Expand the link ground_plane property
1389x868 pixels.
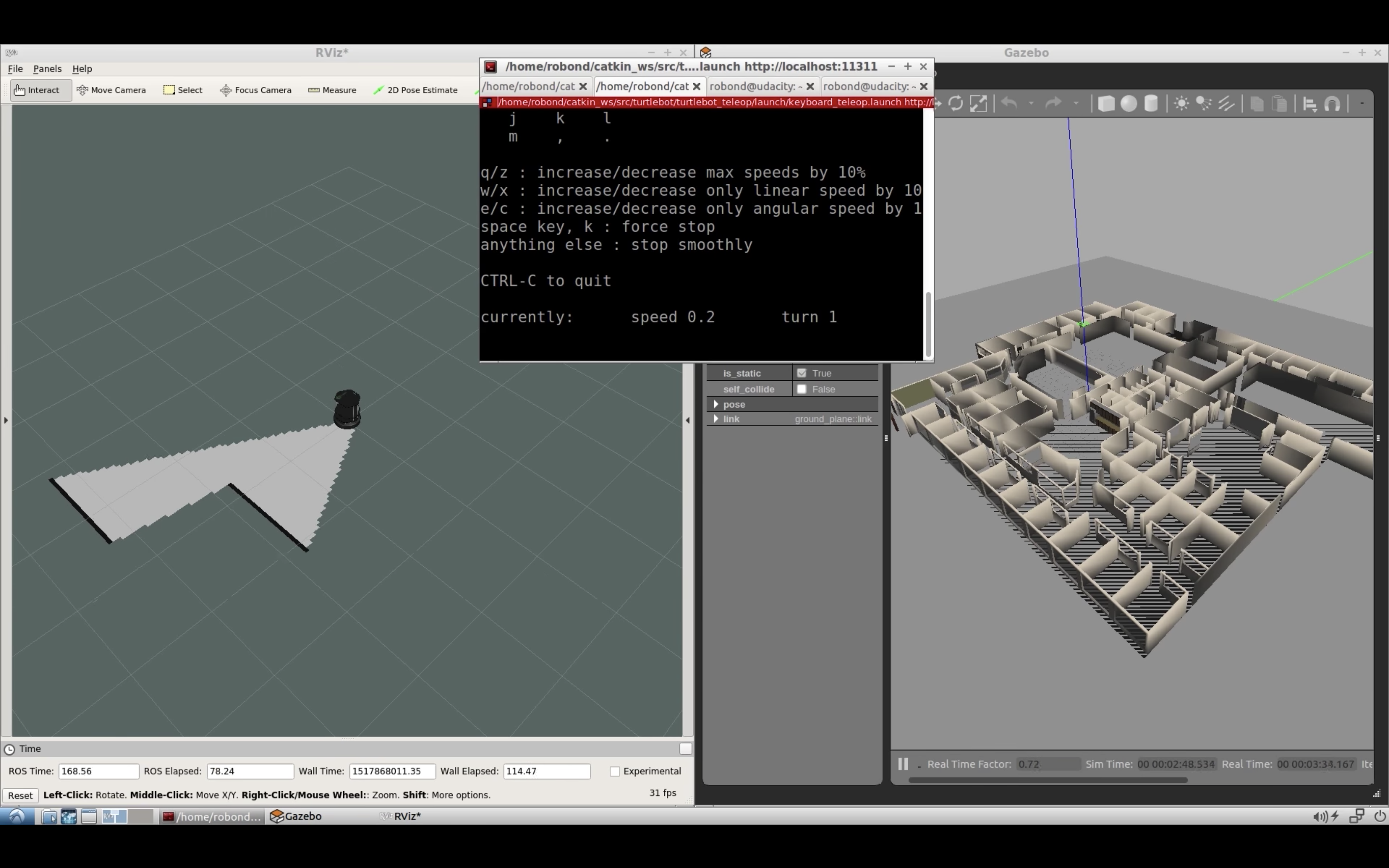pos(716,419)
